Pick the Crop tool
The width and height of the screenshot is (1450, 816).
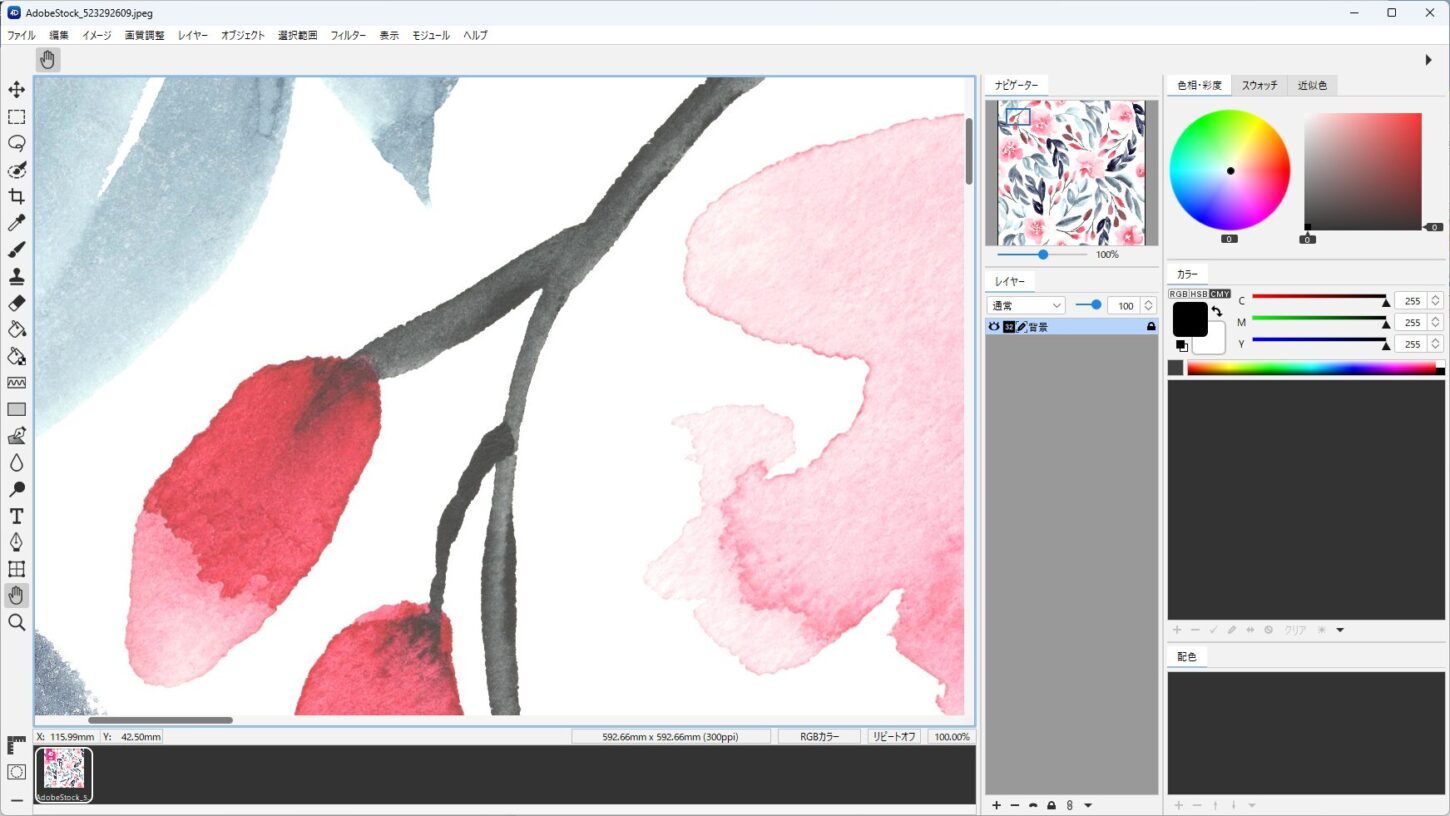pyautogui.click(x=16, y=197)
